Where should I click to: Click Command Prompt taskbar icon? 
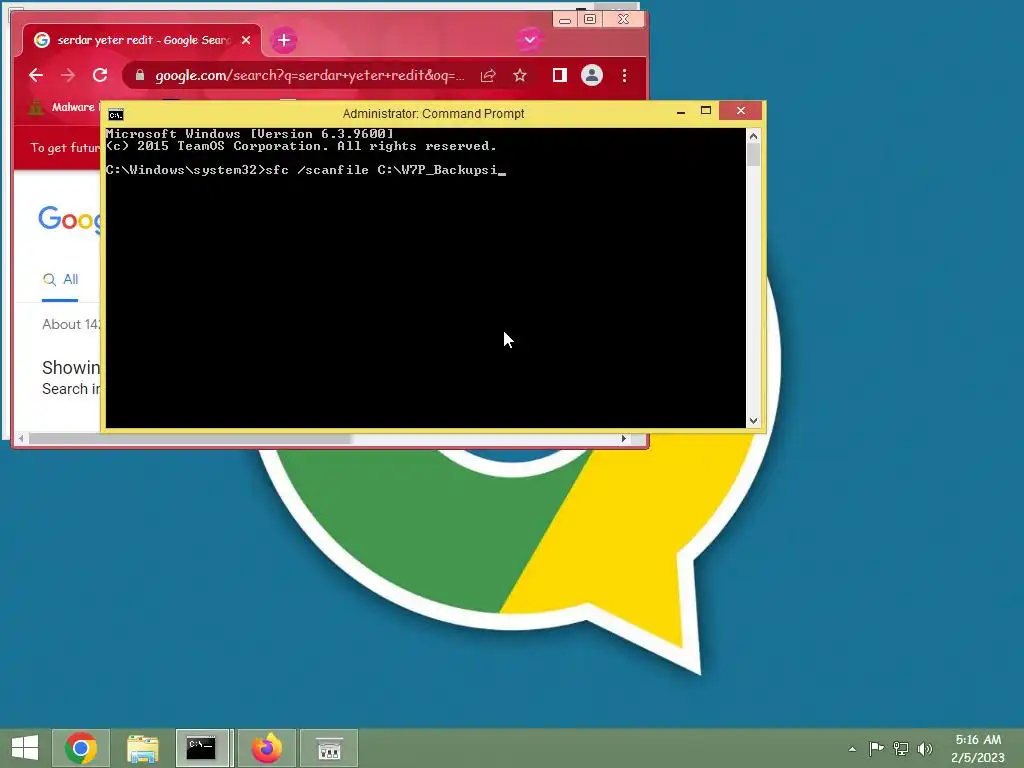coord(202,748)
